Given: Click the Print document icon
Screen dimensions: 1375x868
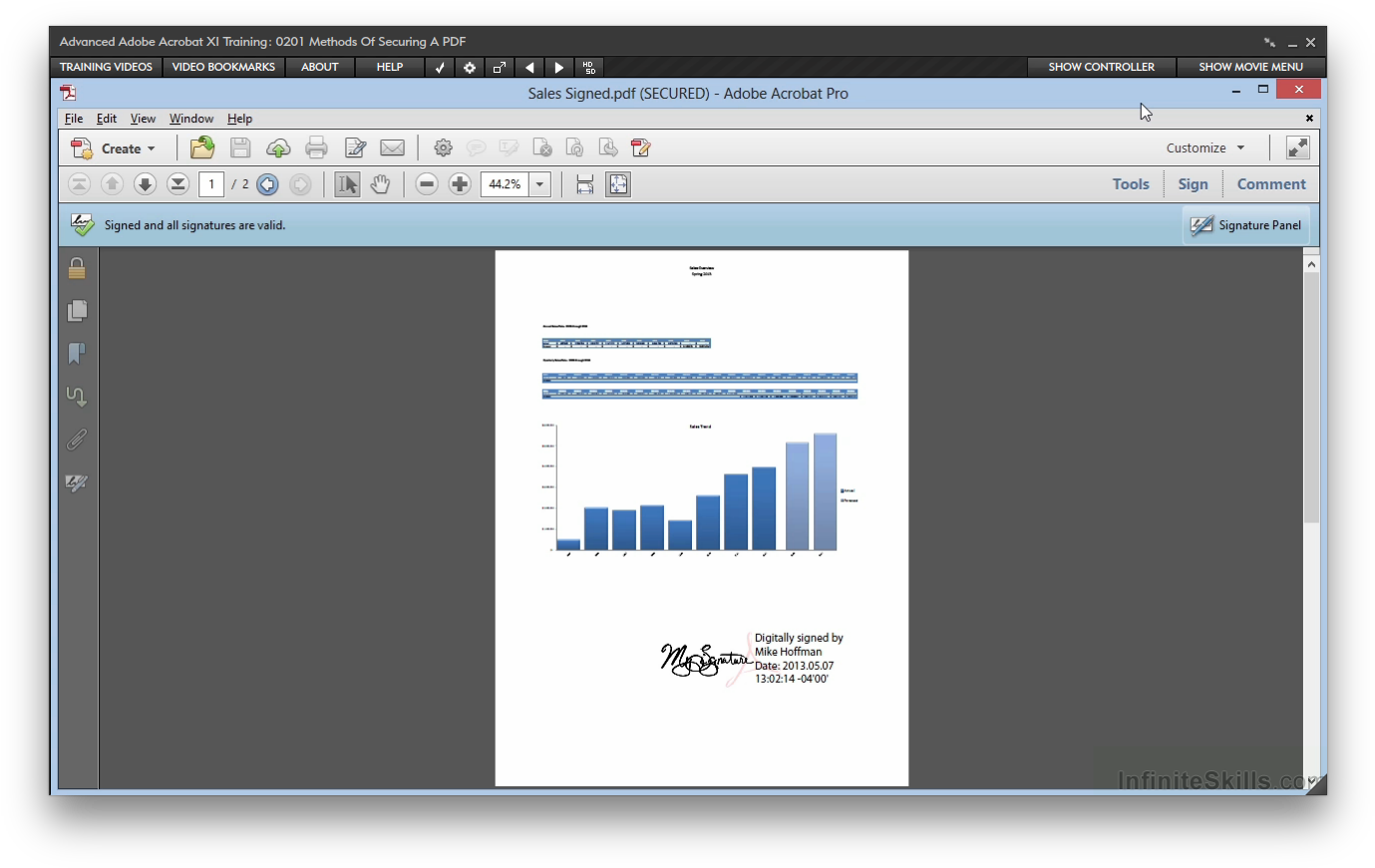Looking at the screenshot, I should (x=316, y=148).
